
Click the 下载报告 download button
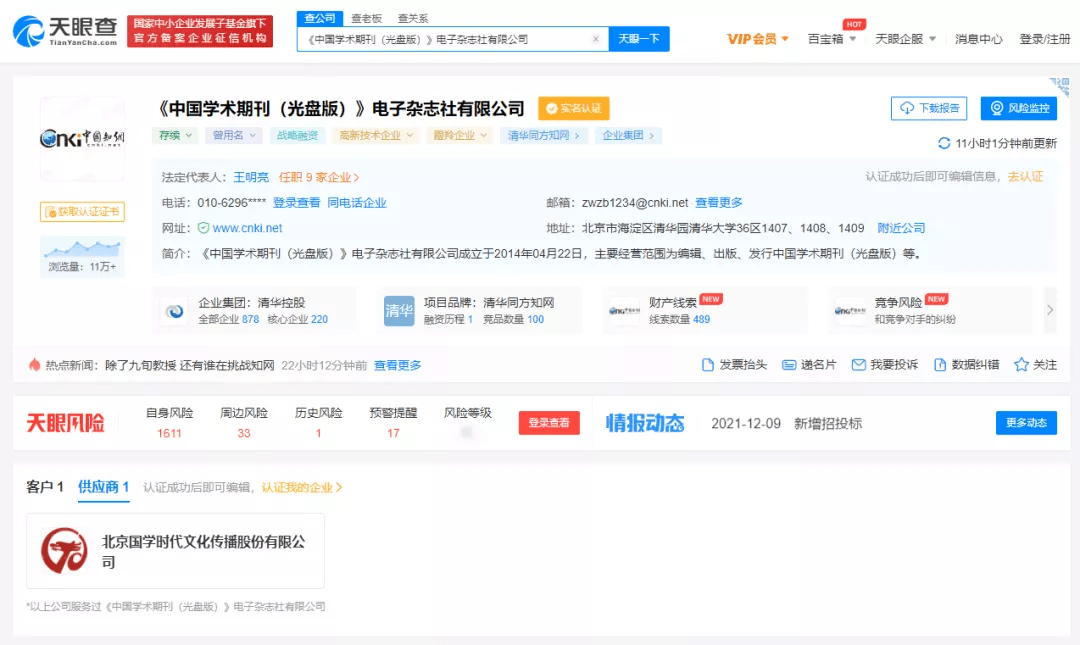click(929, 108)
